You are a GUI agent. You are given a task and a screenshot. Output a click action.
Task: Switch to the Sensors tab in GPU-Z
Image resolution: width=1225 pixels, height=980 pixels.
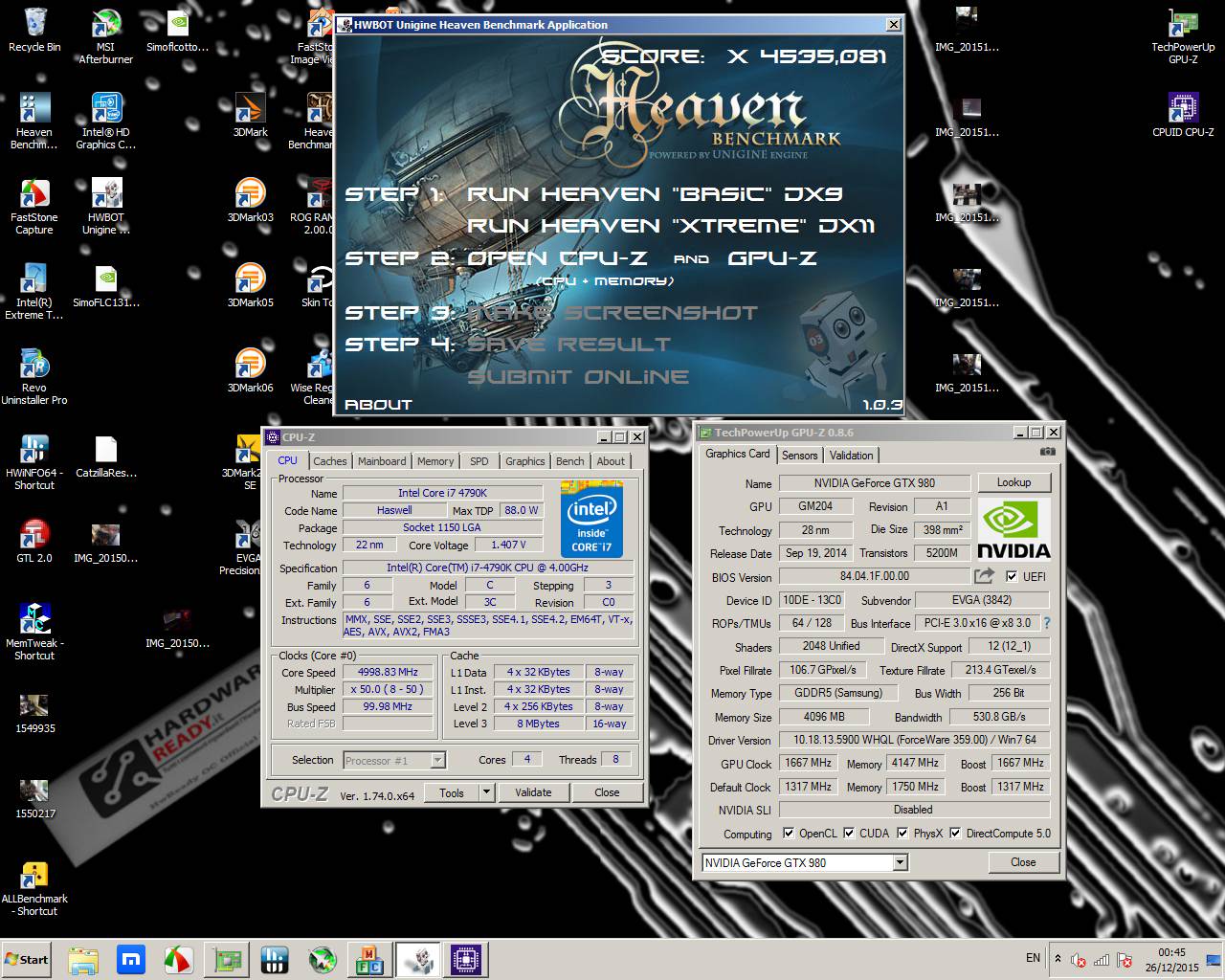pyautogui.click(x=799, y=456)
